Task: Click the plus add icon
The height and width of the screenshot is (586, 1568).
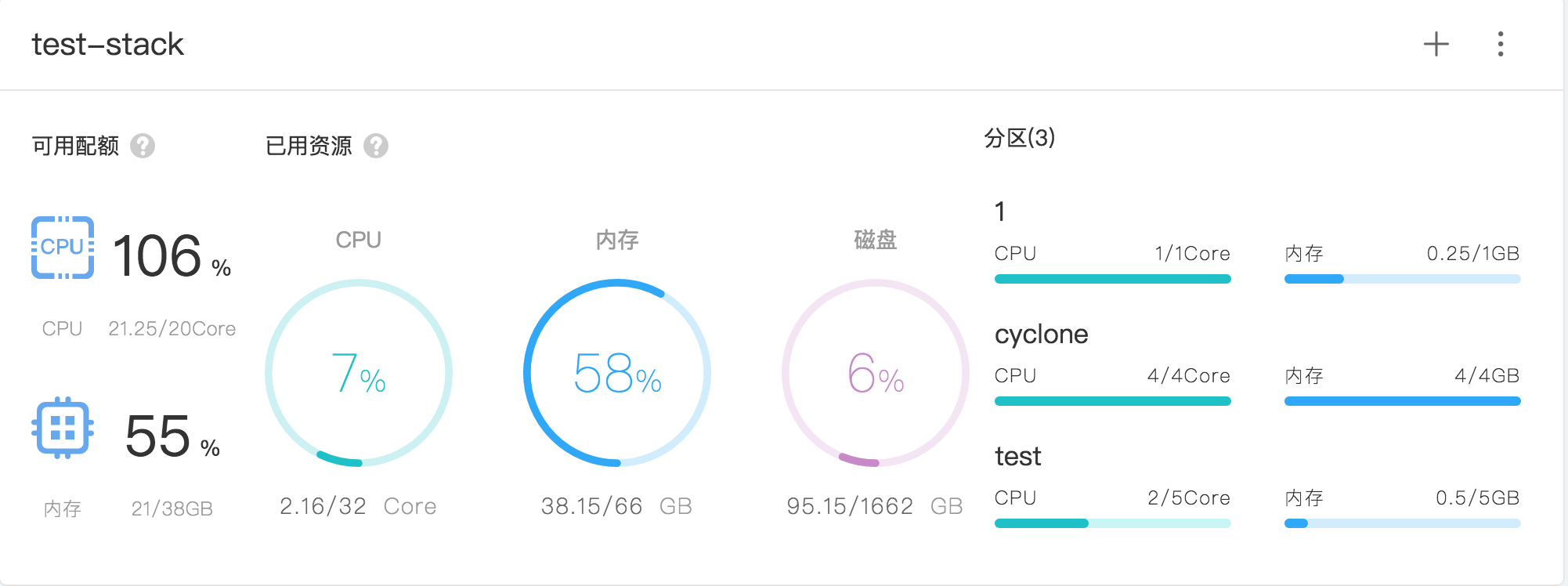Action: (x=1436, y=44)
